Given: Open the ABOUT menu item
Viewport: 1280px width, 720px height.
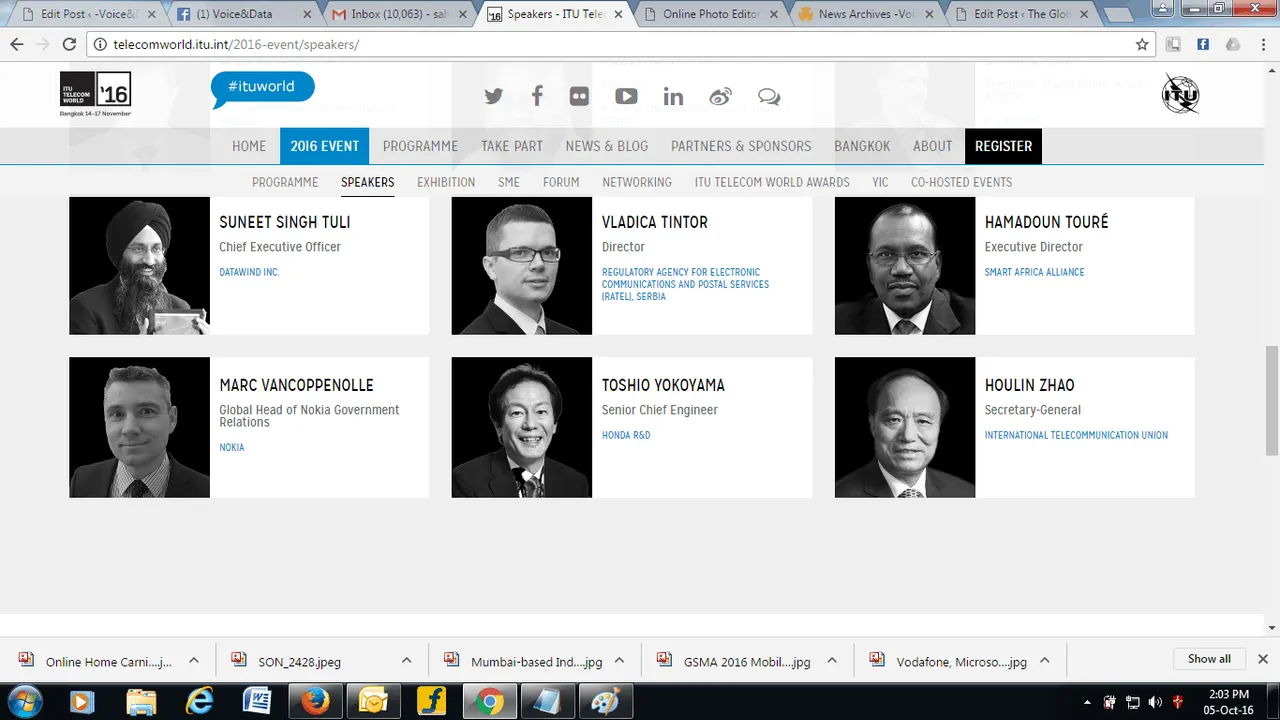Looking at the screenshot, I should pos(932,146).
